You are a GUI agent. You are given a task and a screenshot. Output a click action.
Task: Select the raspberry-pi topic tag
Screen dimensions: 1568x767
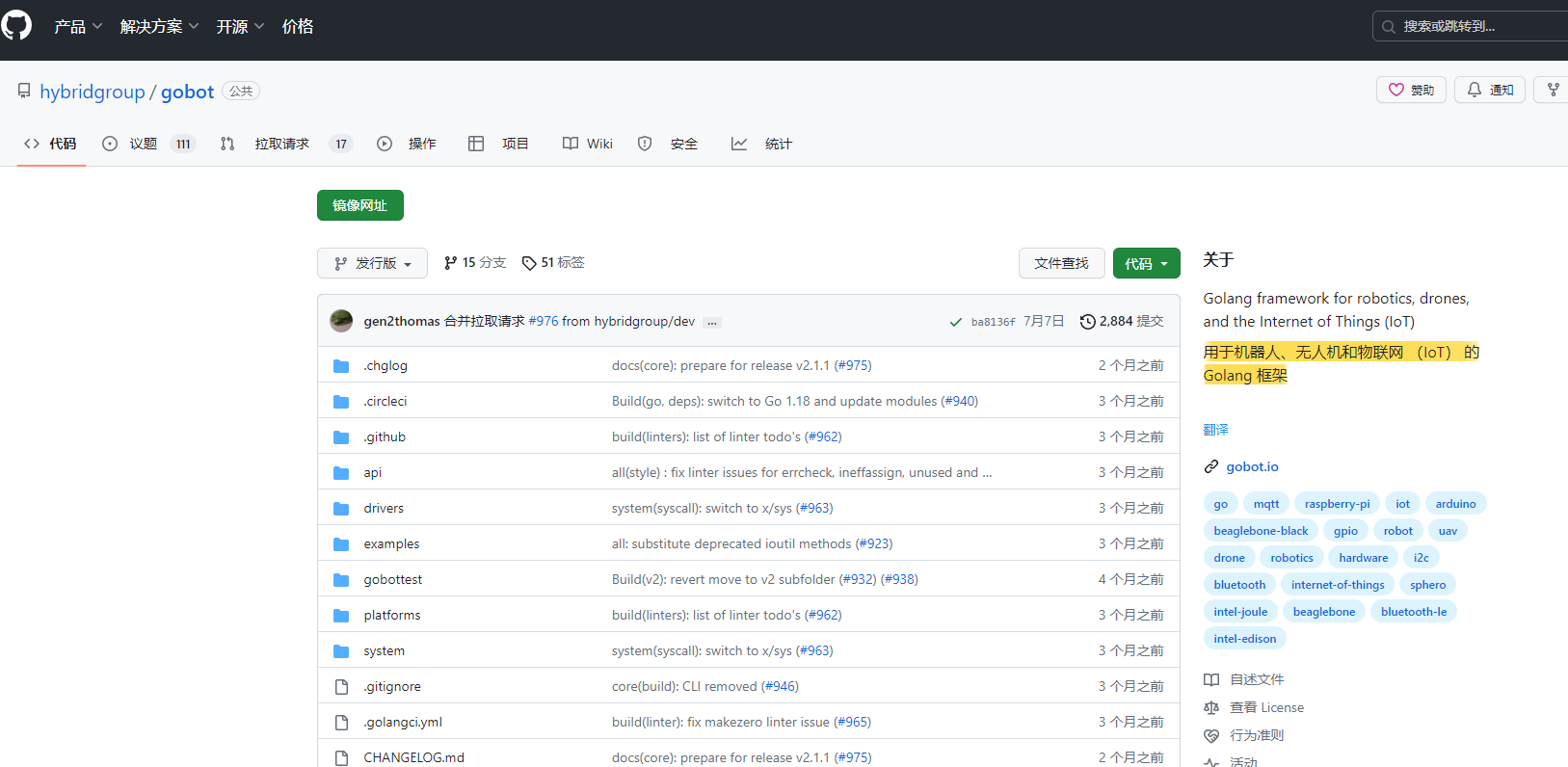[1337, 503]
